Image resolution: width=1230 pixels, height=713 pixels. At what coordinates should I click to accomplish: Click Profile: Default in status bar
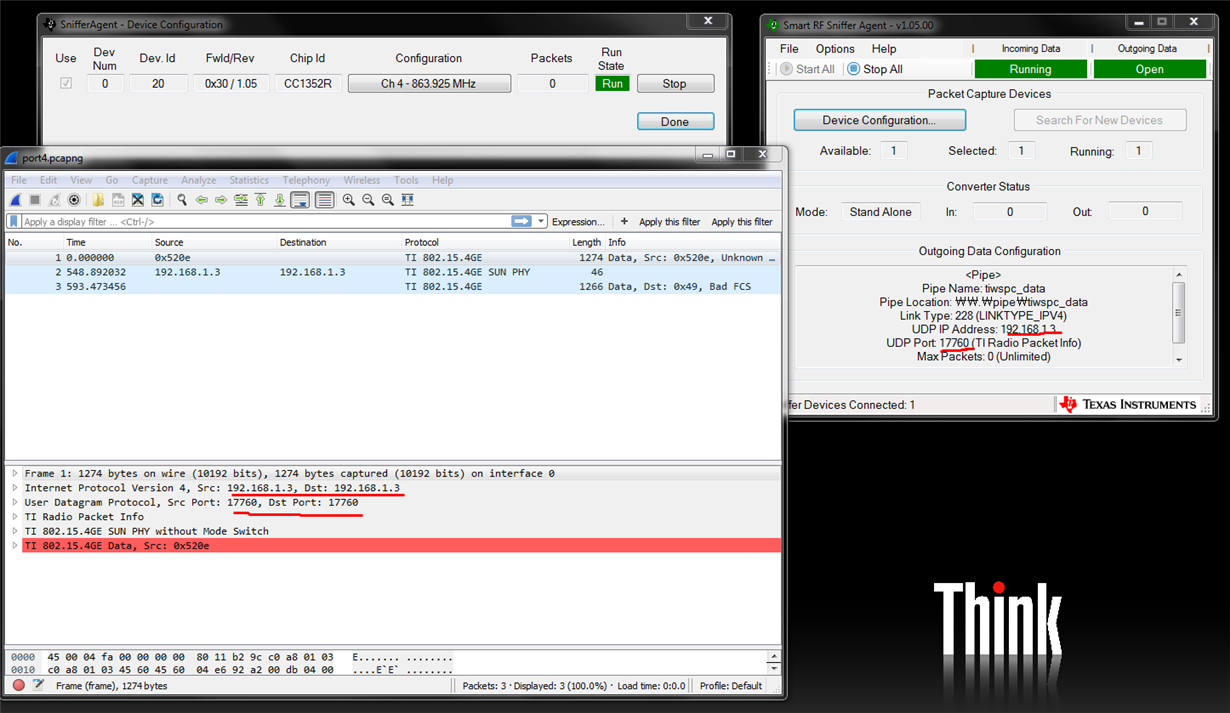[730, 686]
